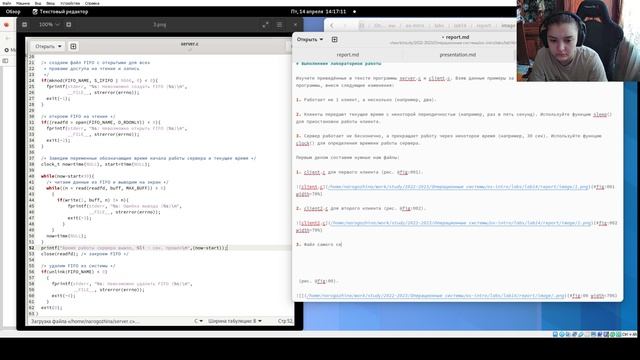Click the 'Выполнение лабораторной работы' heading

point(339,64)
